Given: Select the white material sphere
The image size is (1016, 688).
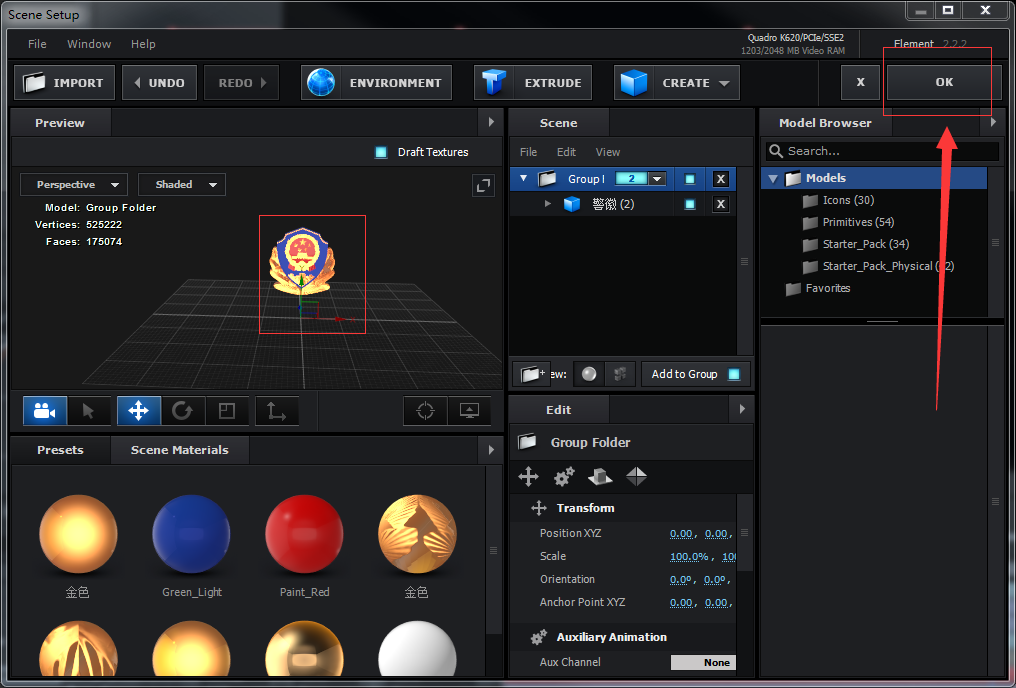Looking at the screenshot, I should 417,649.
